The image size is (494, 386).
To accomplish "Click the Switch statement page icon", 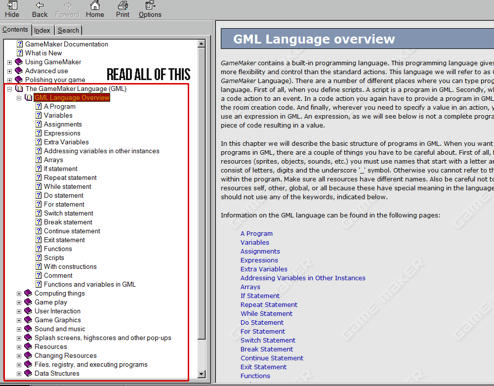I will tap(39, 213).
